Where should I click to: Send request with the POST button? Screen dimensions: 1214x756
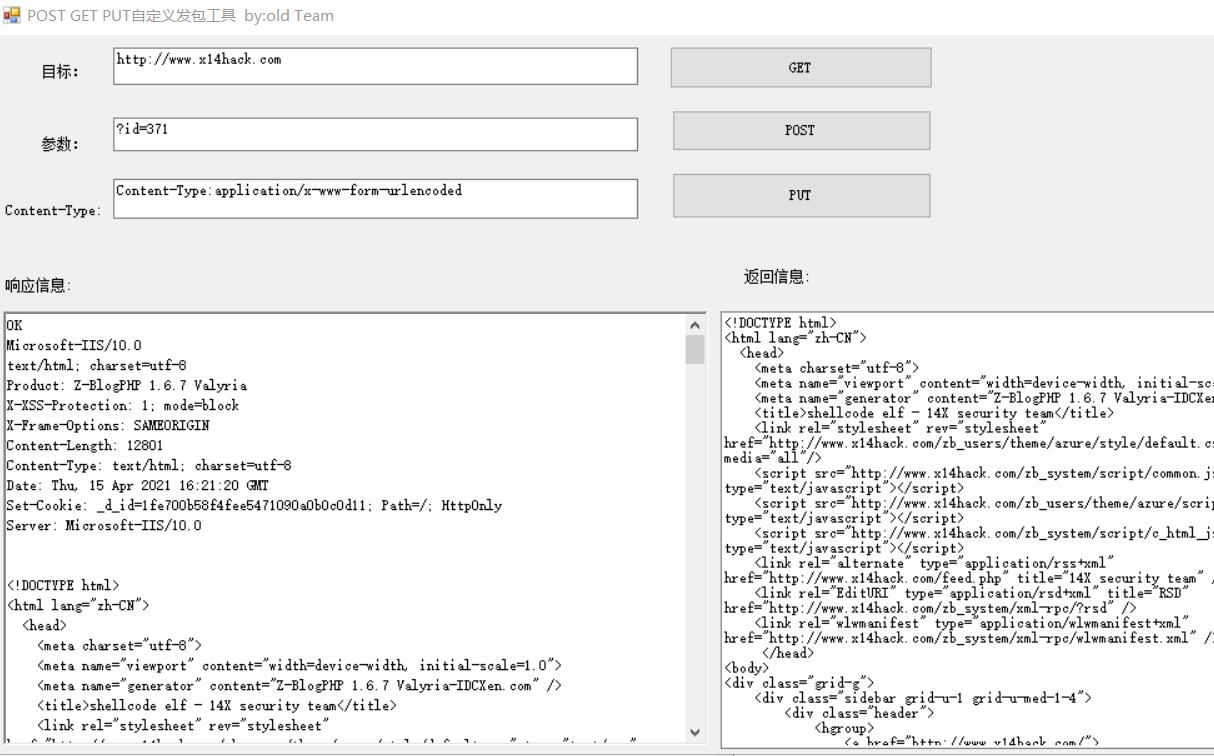point(801,131)
